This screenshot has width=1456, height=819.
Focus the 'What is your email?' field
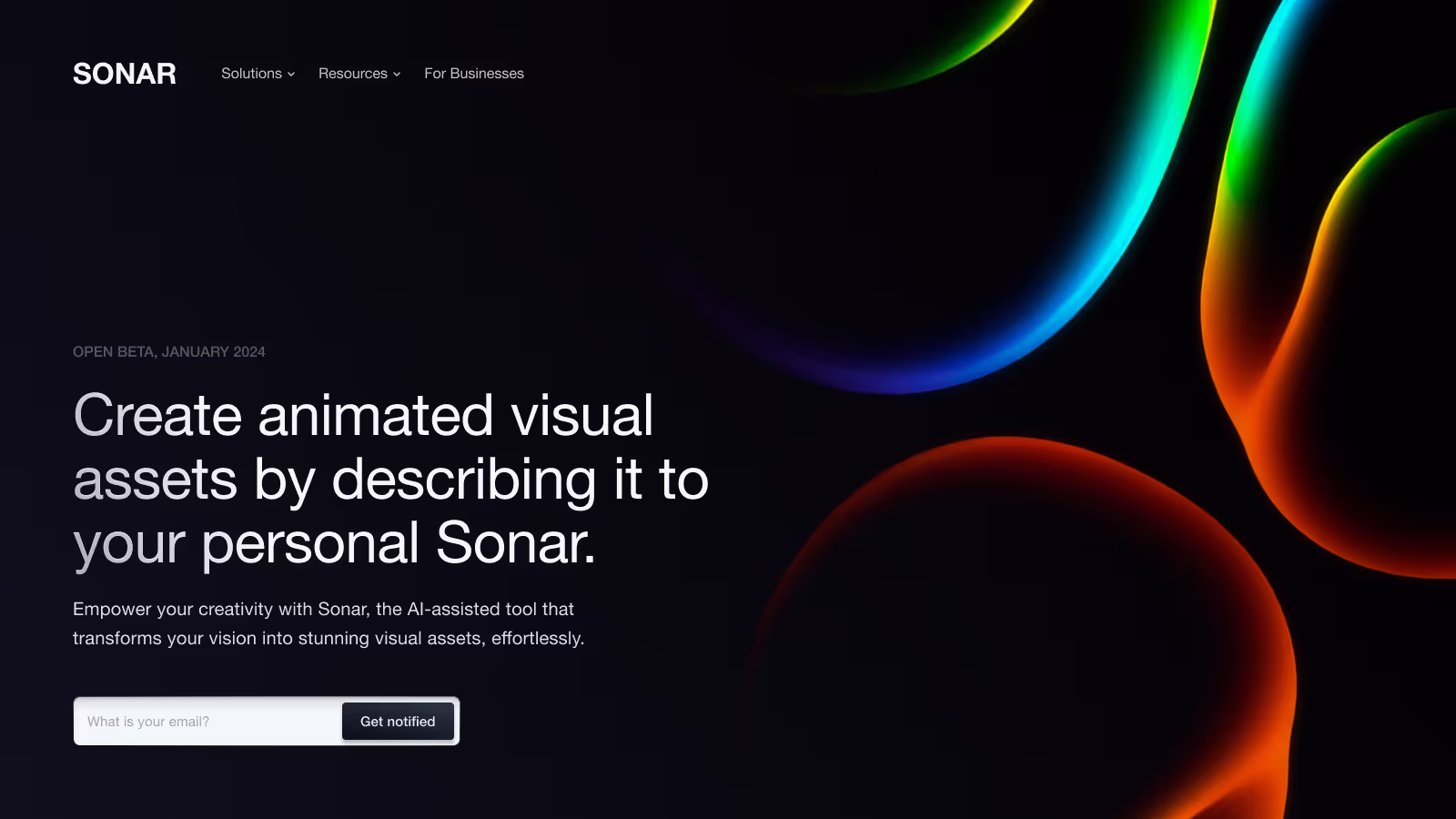(208, 722)
